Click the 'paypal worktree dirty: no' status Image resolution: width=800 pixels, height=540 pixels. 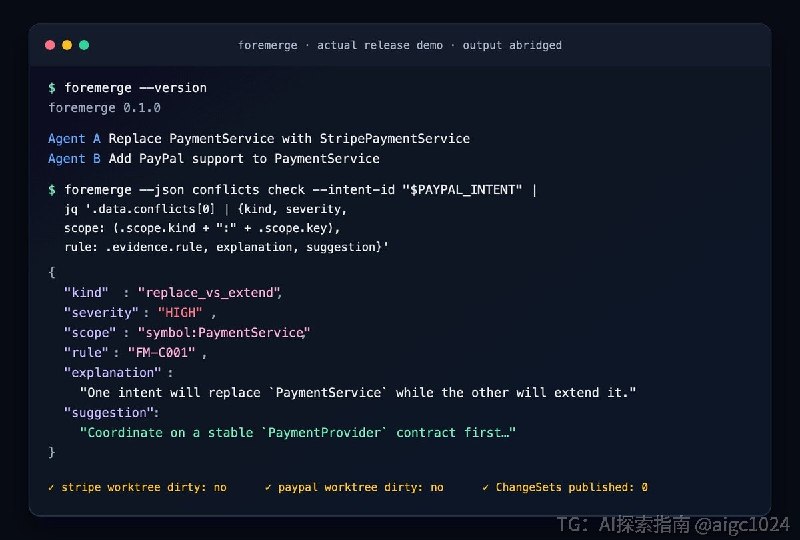tap(354, 487)
